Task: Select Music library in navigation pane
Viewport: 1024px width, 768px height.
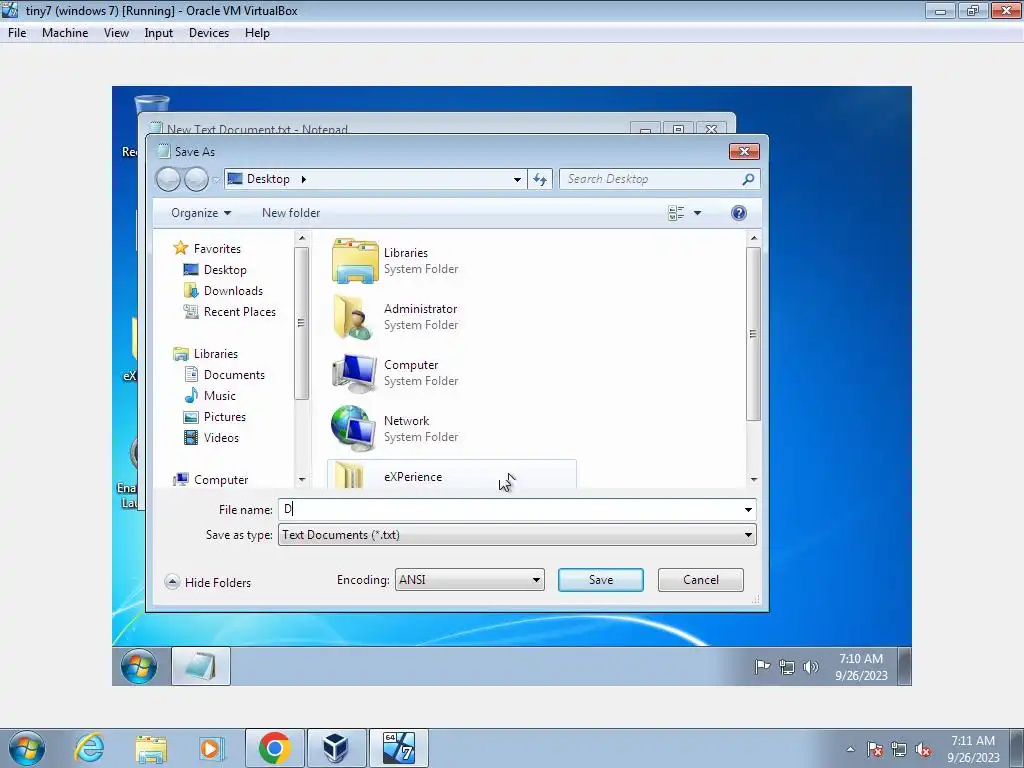Action: pyautogui.click(x=219, y=396)
